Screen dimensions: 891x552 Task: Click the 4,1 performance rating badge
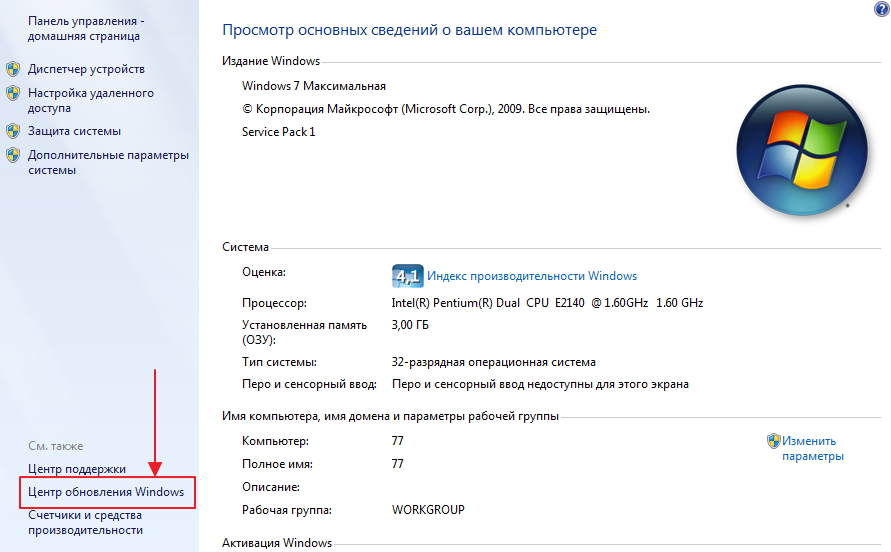point(407,276)
